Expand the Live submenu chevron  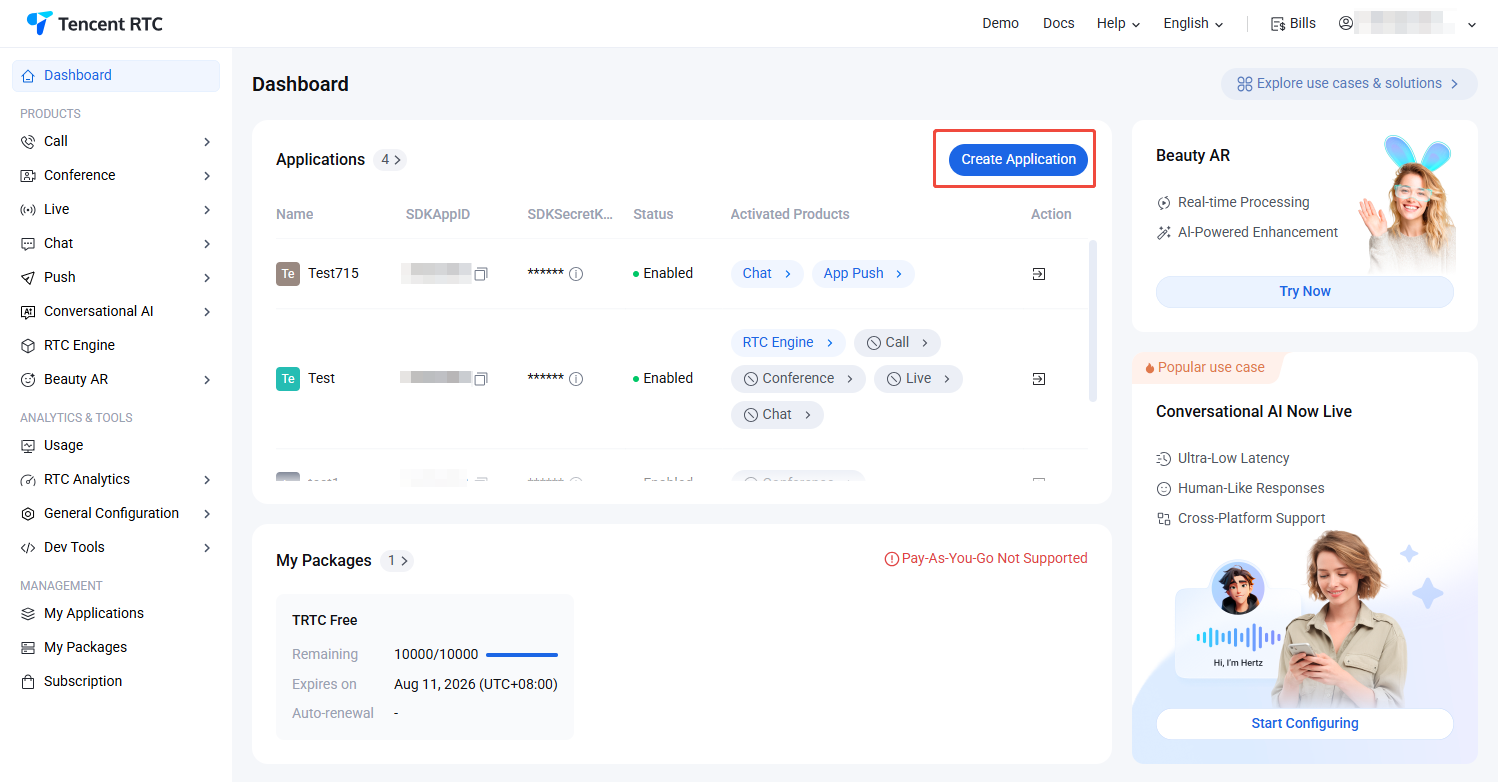[x=207, y=210]
